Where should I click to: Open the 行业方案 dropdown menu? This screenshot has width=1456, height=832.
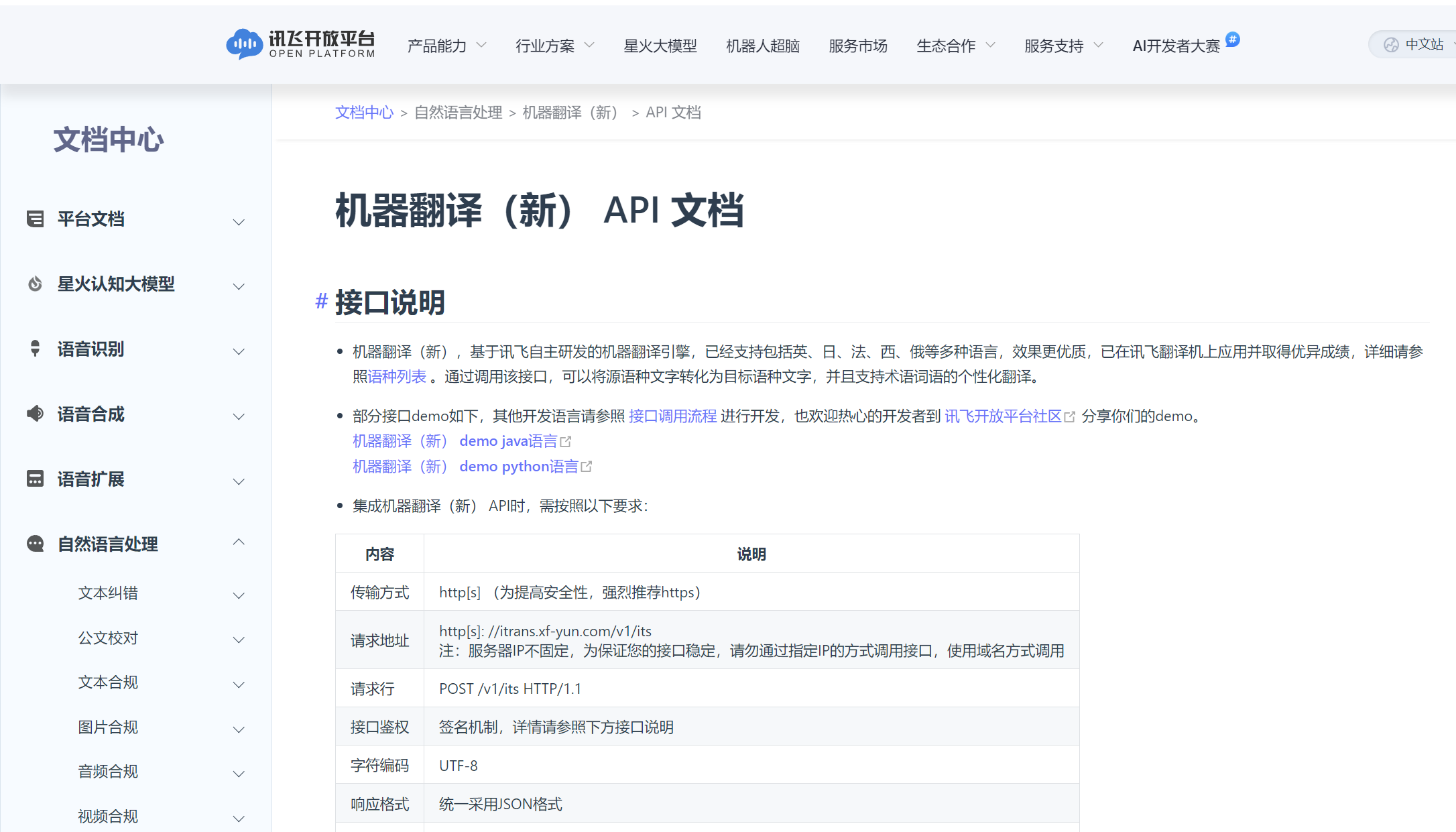(554, 46)
